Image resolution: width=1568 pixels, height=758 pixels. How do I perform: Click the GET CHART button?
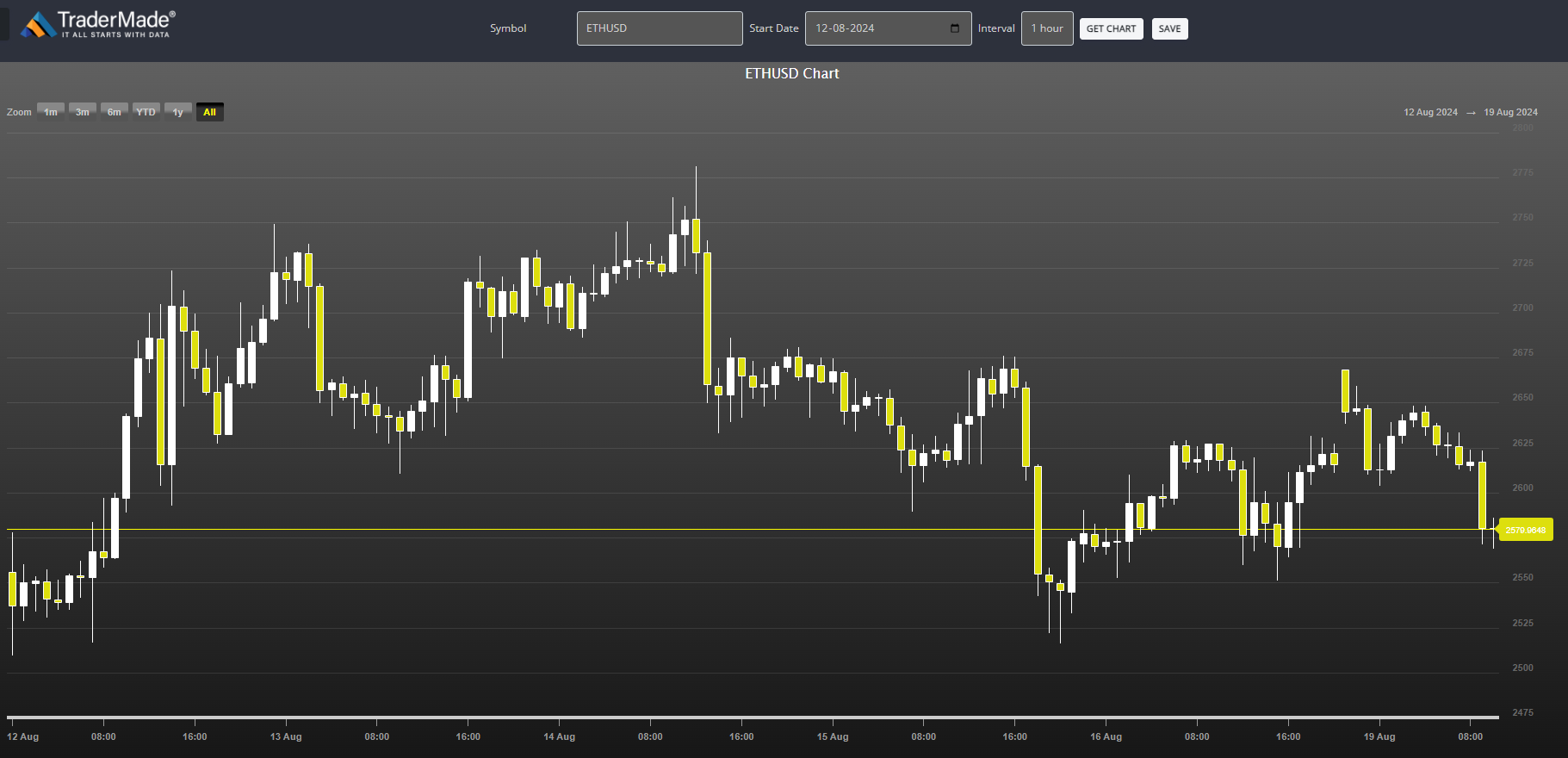[x=1111, y=28]
